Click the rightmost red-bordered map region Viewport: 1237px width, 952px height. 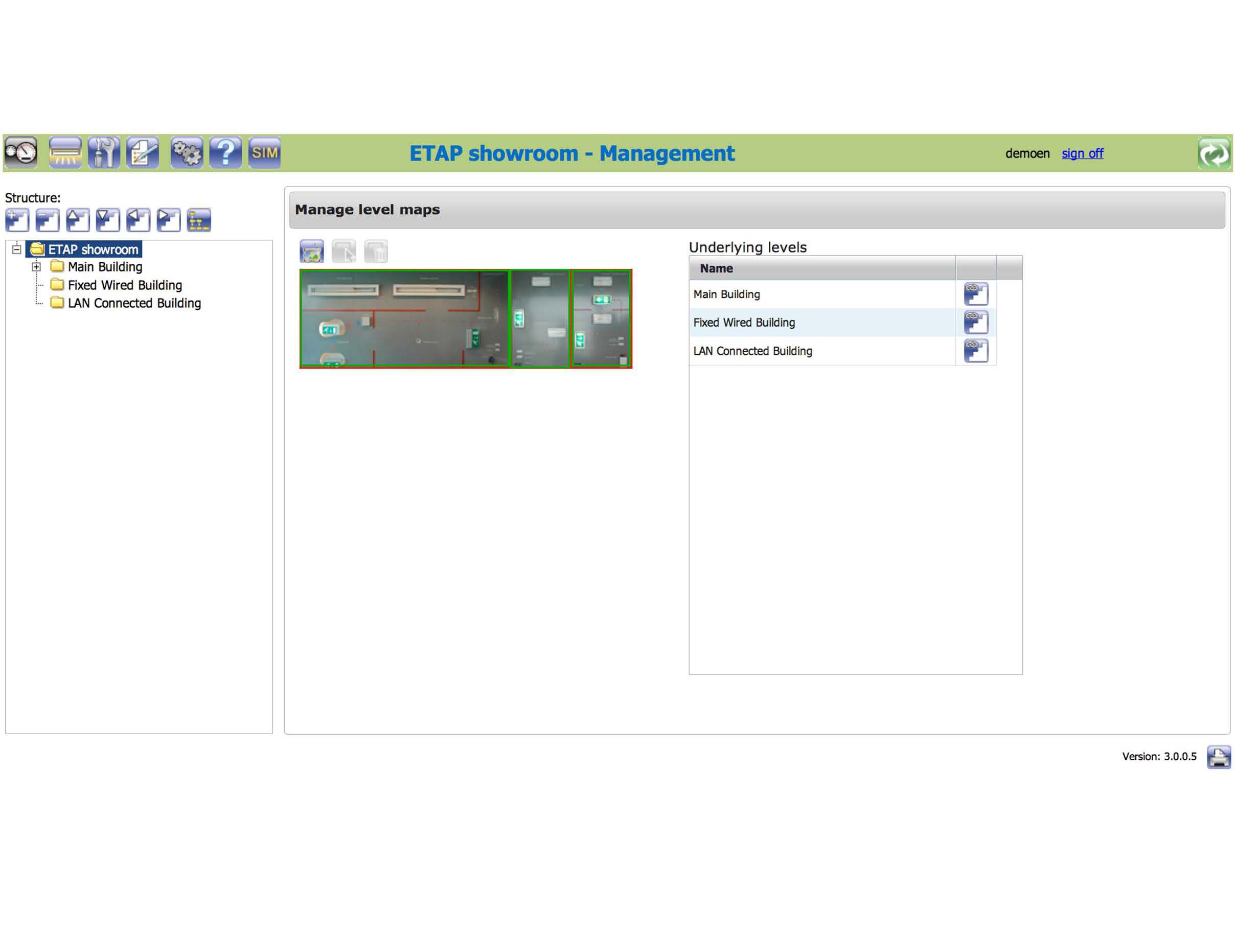coord(602,319)
